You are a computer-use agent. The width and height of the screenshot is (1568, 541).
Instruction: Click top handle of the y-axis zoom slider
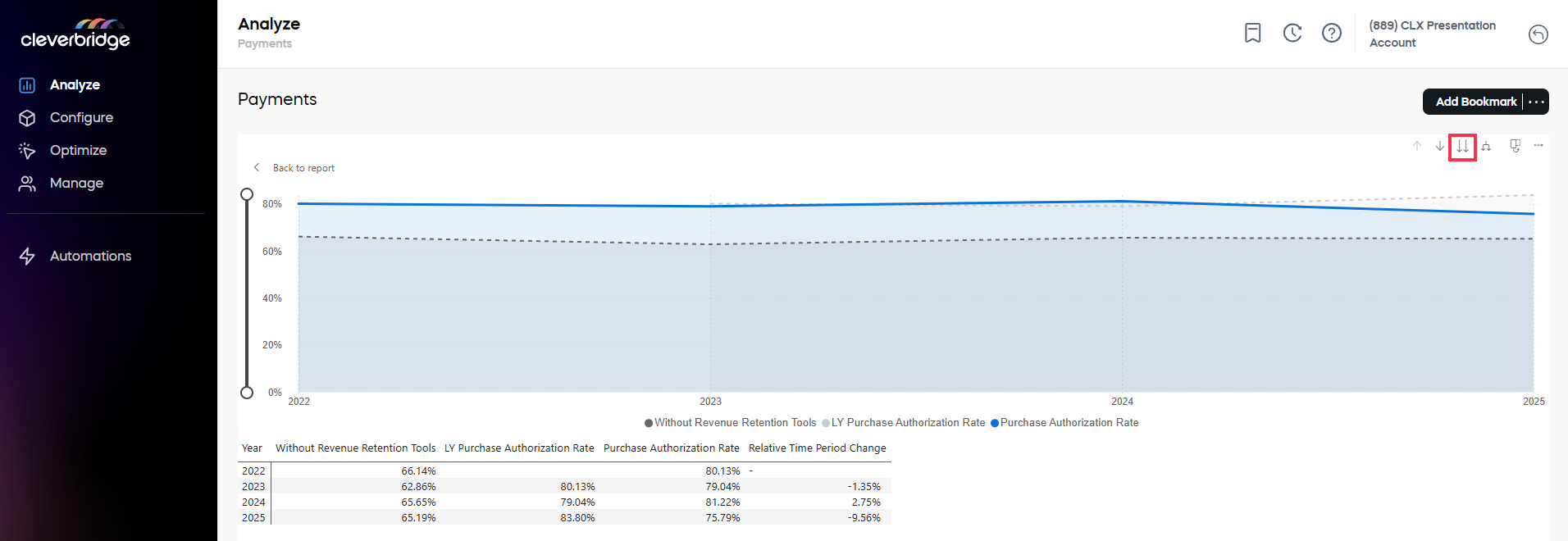pos(247,194)
